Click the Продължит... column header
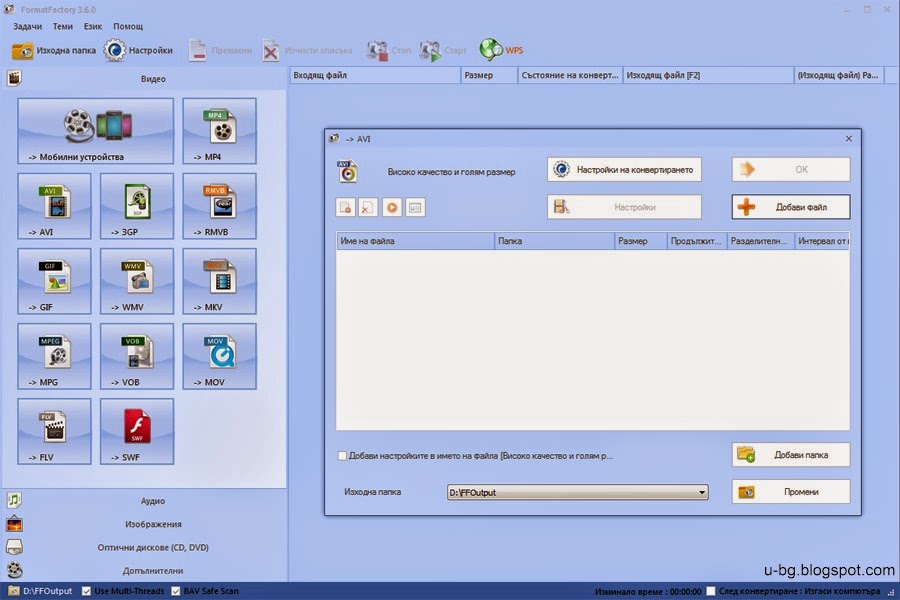 [697, 241]
